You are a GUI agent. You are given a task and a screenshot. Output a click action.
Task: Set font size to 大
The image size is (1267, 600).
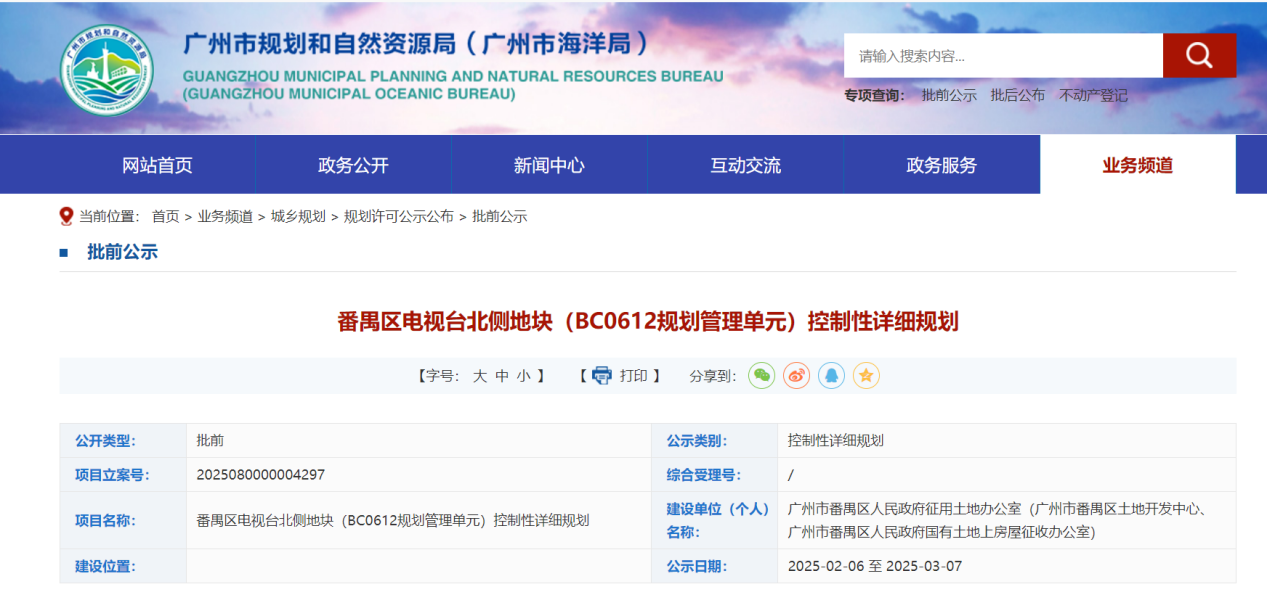point(480,376)
